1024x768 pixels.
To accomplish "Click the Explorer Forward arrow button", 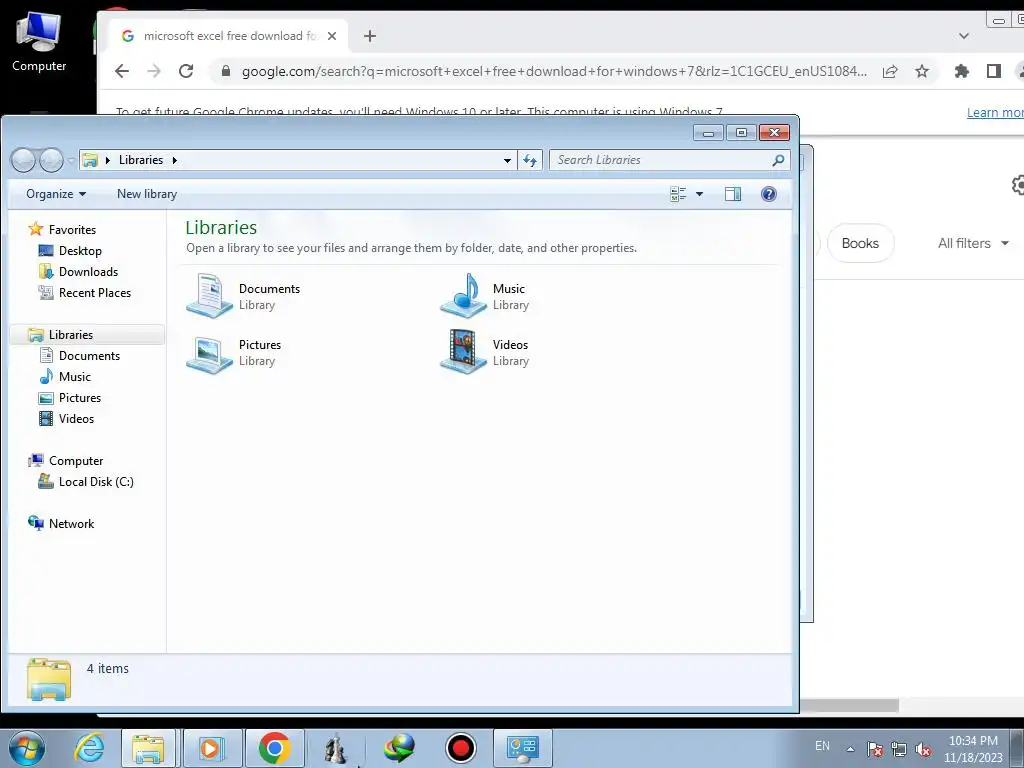I will pyautogui.click(x=51, y=160).
